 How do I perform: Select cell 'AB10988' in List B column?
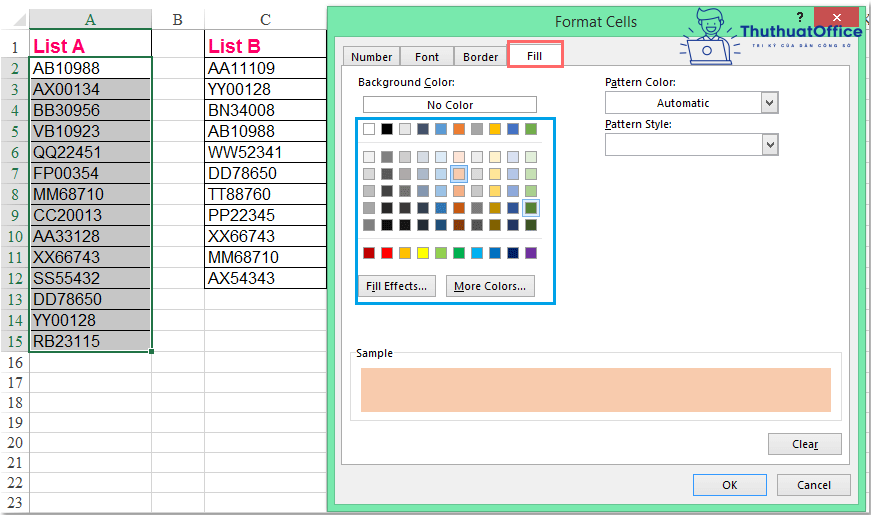click(266, 131)
